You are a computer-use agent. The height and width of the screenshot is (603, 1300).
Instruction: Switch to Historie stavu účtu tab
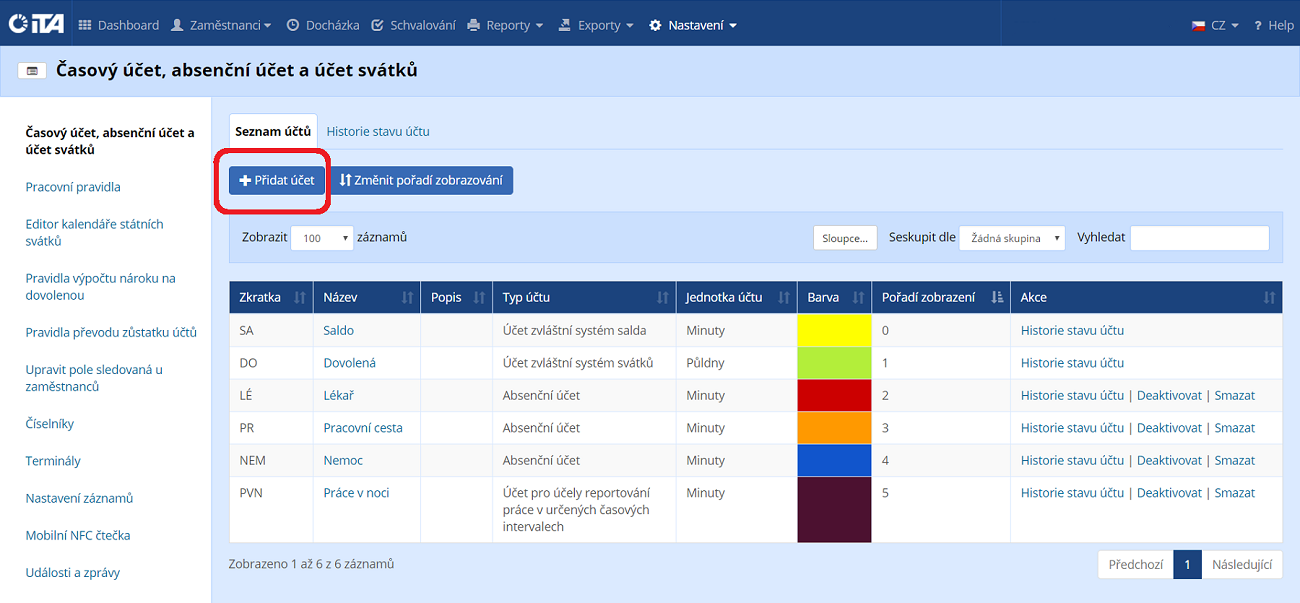[378, 131]
